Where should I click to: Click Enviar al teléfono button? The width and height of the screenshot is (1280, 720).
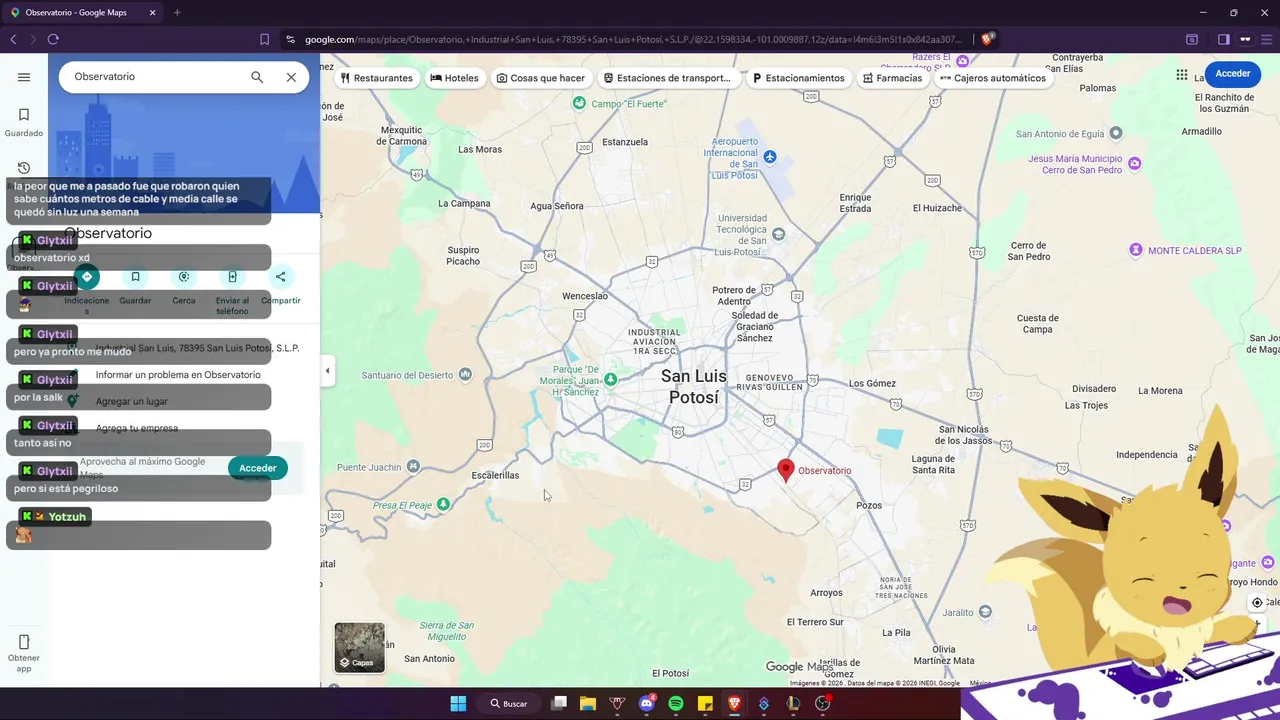(232, 277)
